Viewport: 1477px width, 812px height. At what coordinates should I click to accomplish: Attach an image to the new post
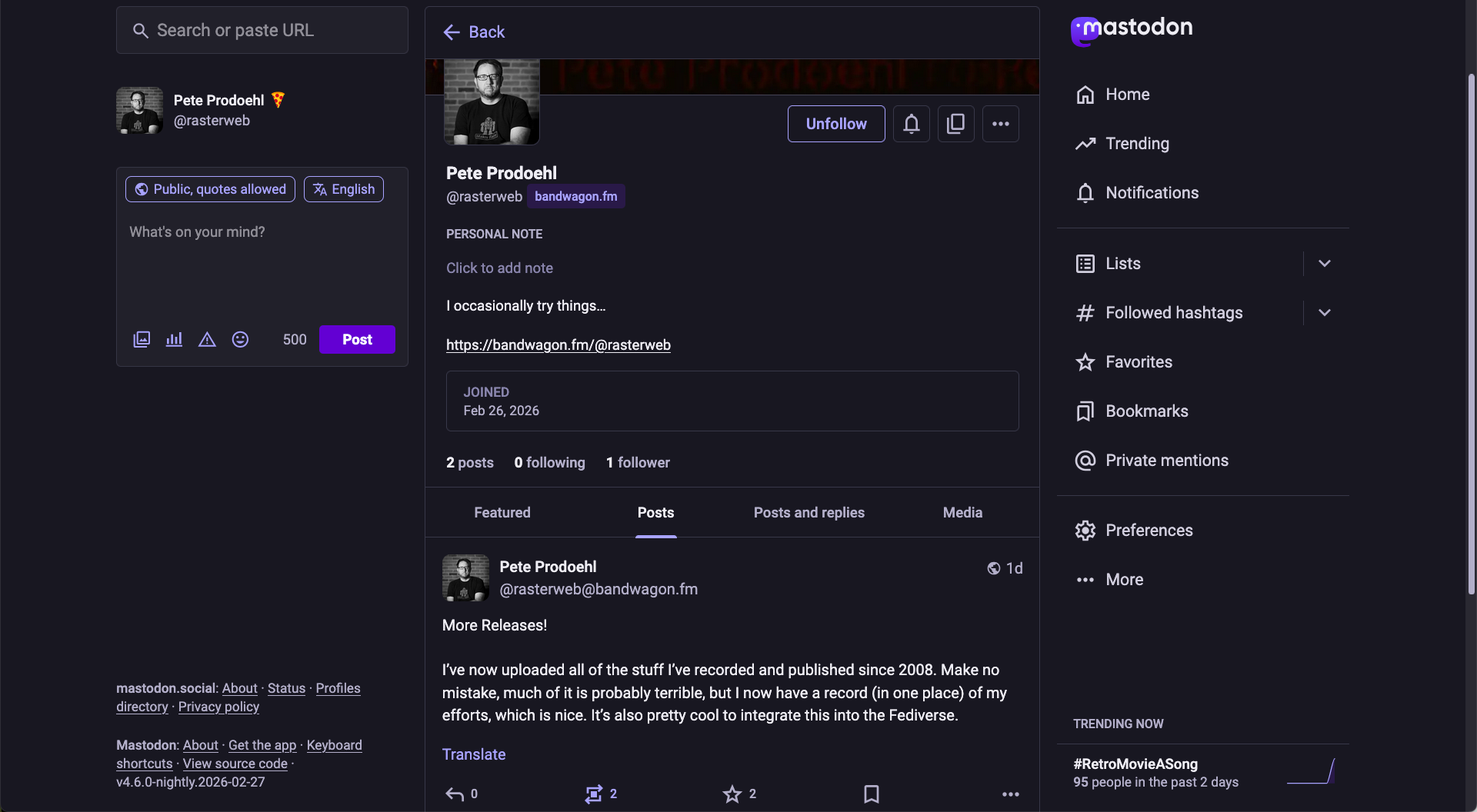(142, 339)
